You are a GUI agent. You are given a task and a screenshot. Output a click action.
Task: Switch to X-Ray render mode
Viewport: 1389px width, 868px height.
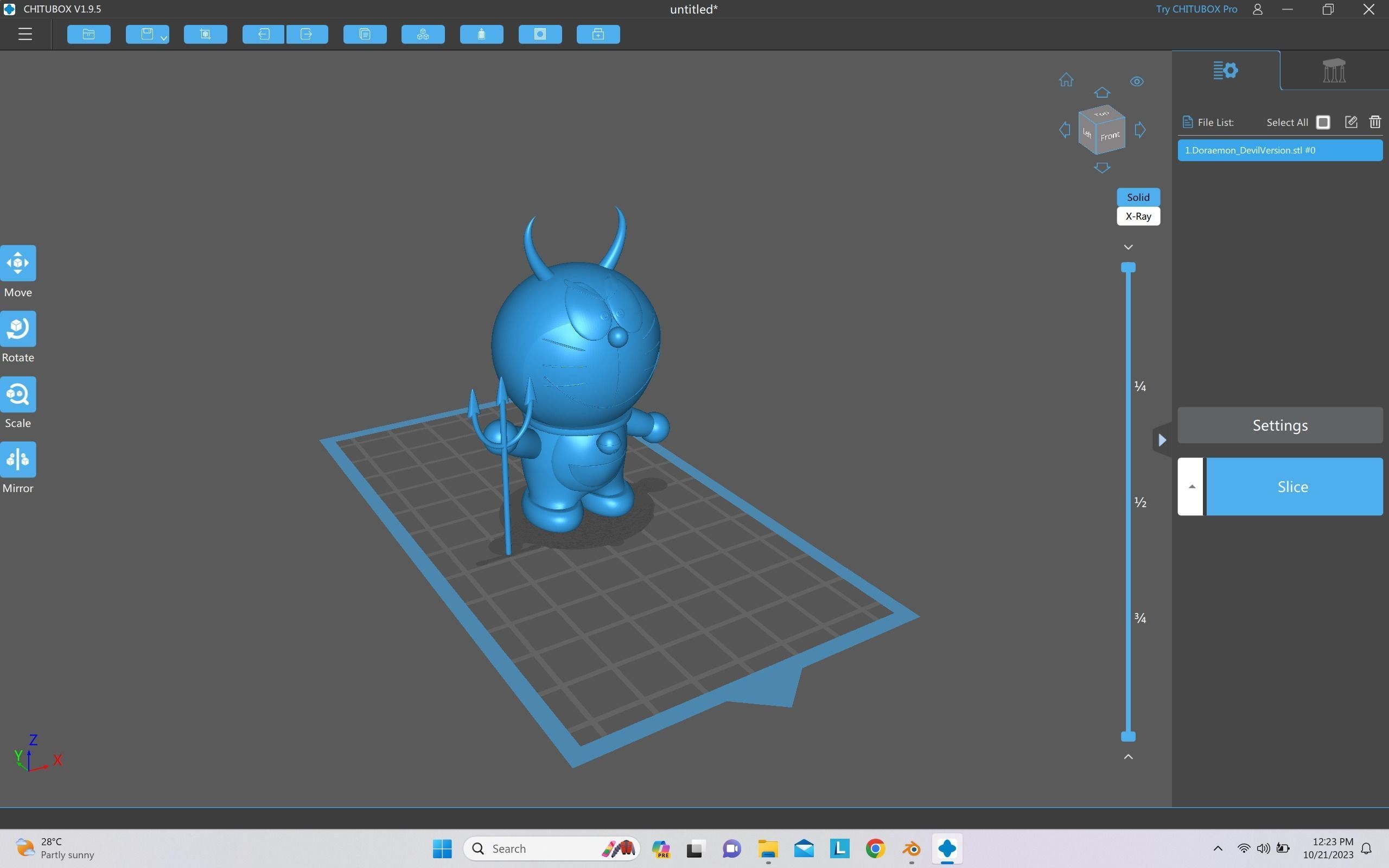coord(1138,216)
